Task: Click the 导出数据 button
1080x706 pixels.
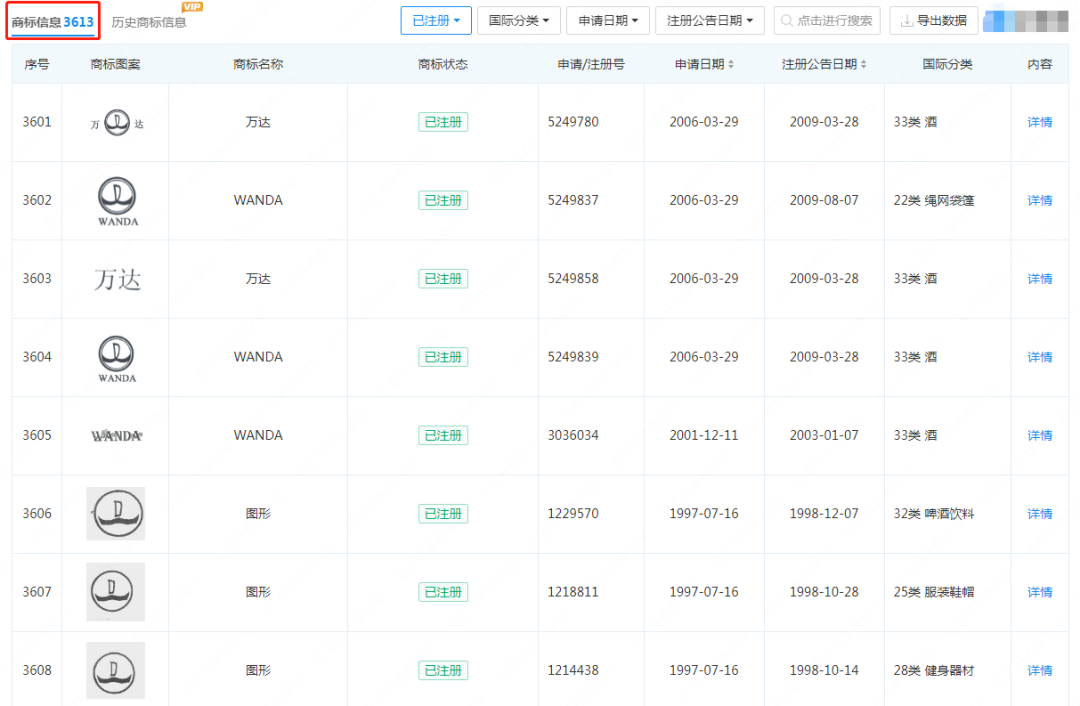Action: 934,21
